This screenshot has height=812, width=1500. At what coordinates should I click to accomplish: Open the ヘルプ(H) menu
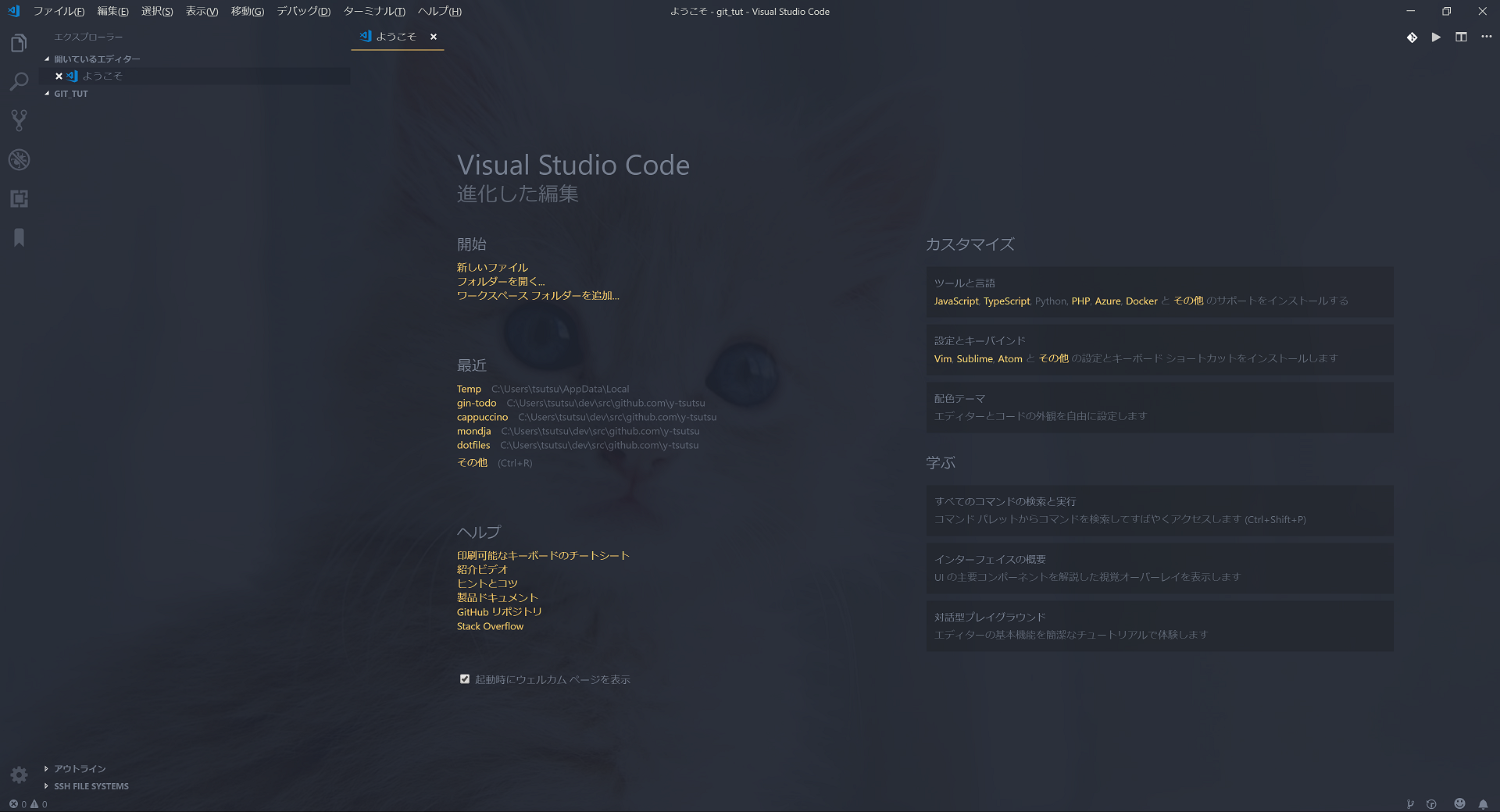(440, 11)
